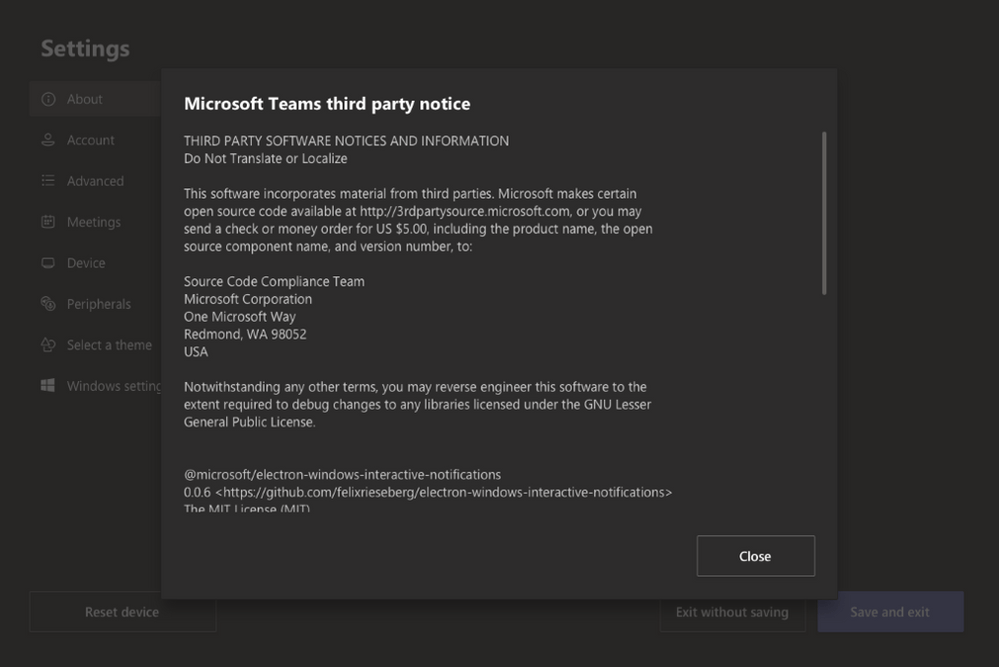Click the person icon next to Account
999x667 pixels.
(48, 140)
